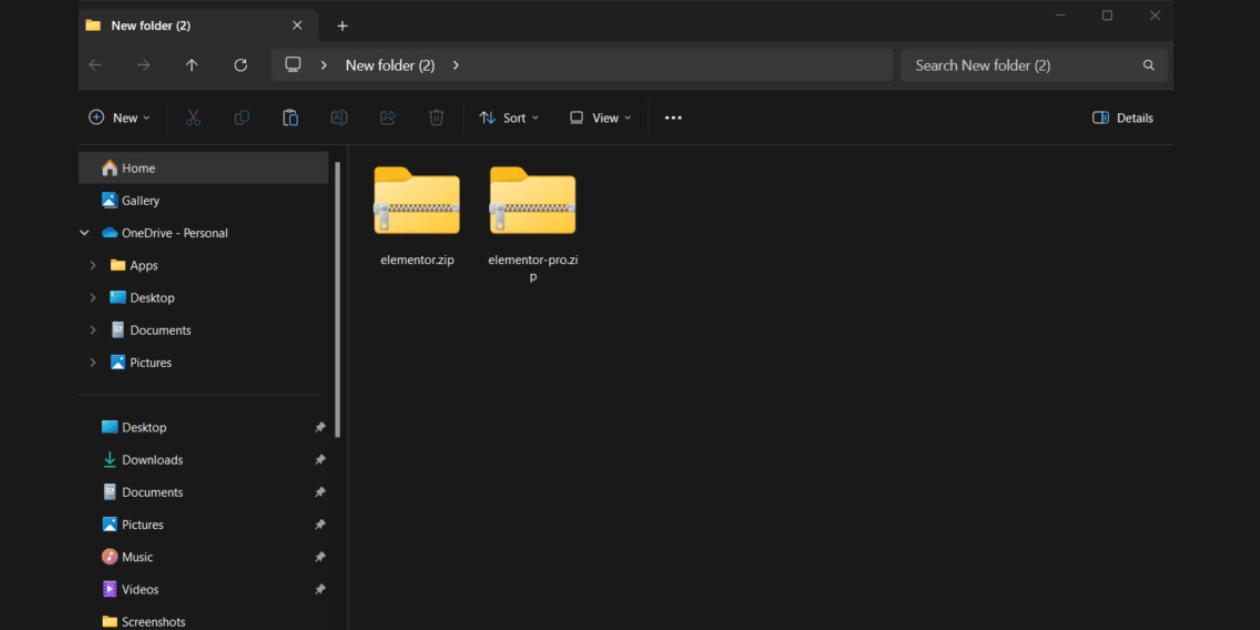The image size is (1260, 630).
Task: Click the Copy icon in toolbar
Action: (242, 118)
